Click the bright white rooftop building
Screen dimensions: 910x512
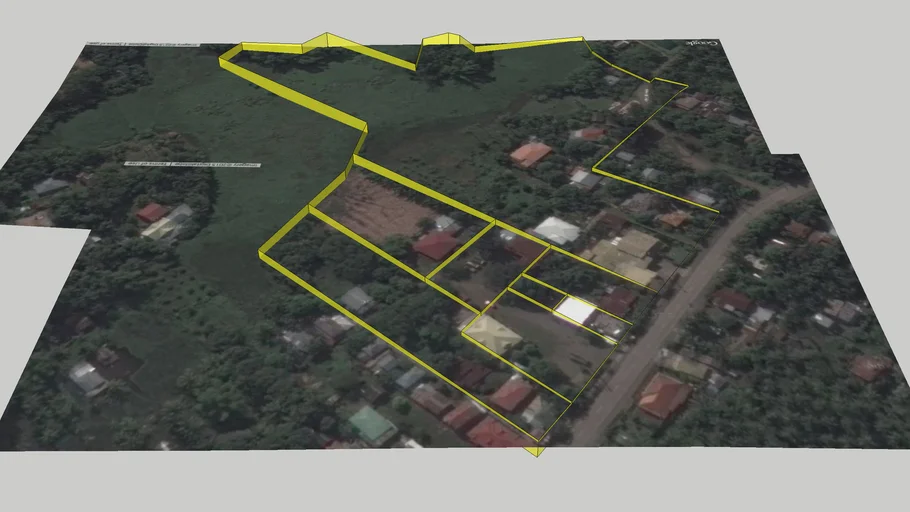575,310
